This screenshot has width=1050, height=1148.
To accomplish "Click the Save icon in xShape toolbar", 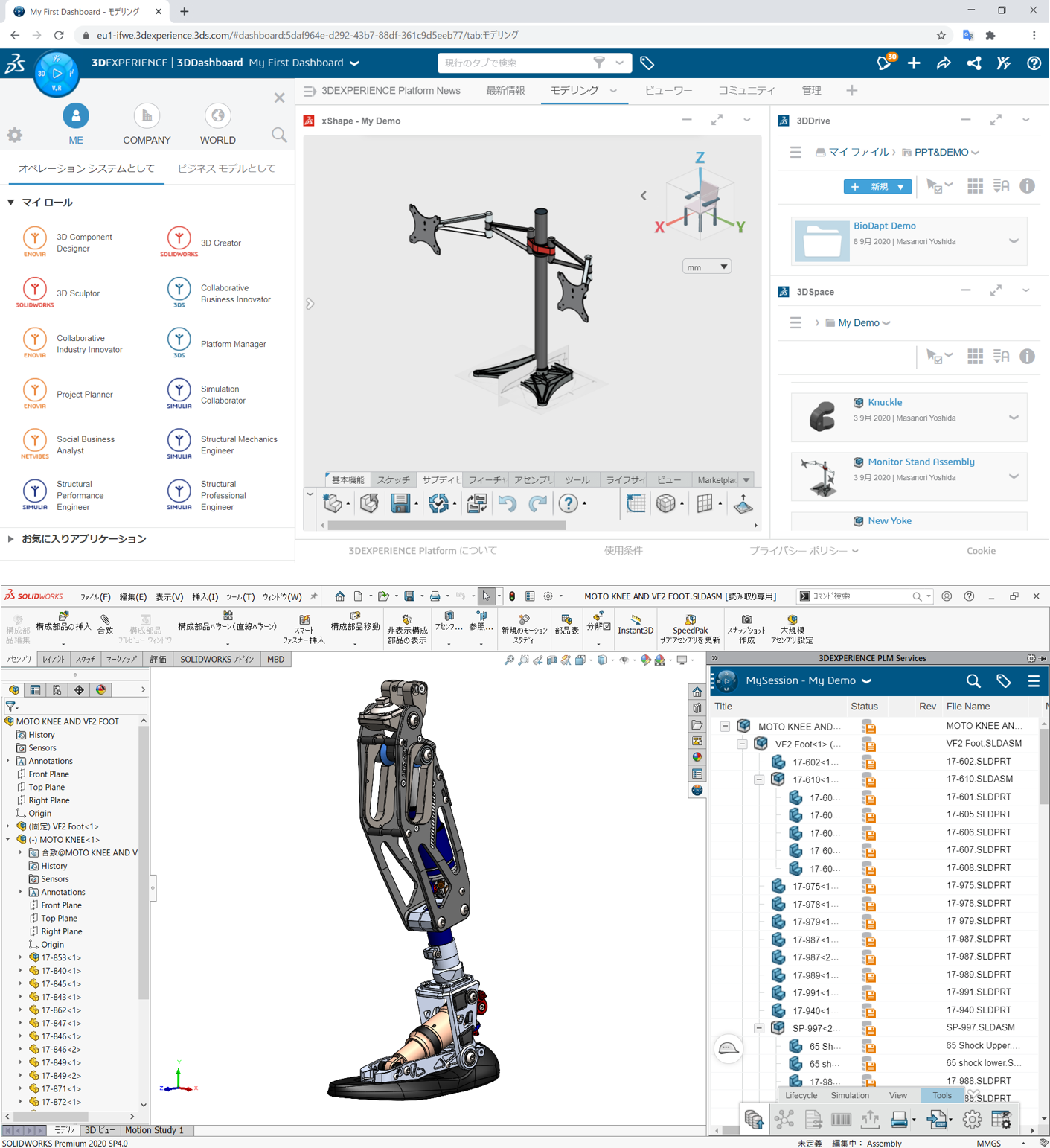I will click(400, 504).
